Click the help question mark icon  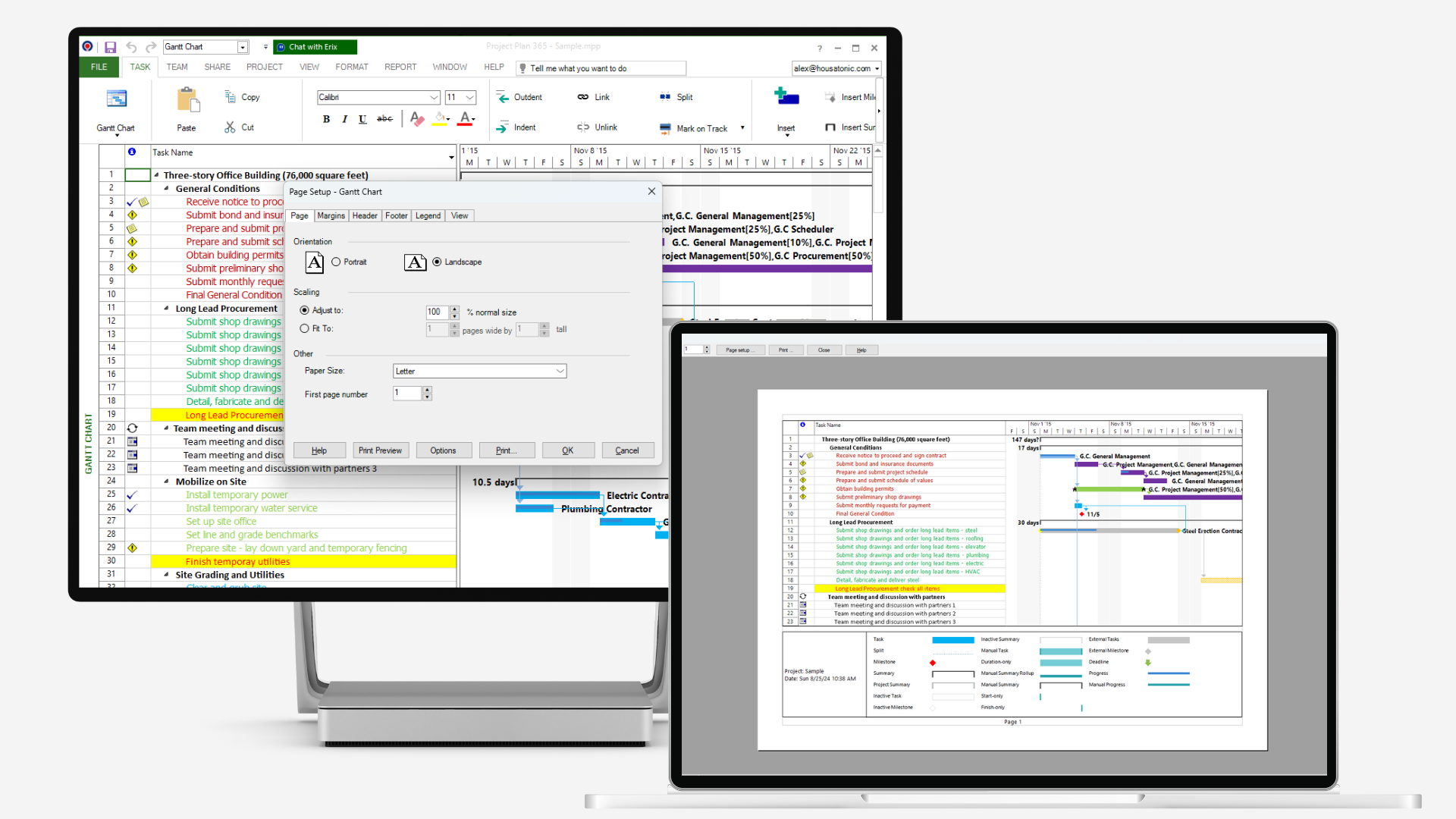click(819, 48)
